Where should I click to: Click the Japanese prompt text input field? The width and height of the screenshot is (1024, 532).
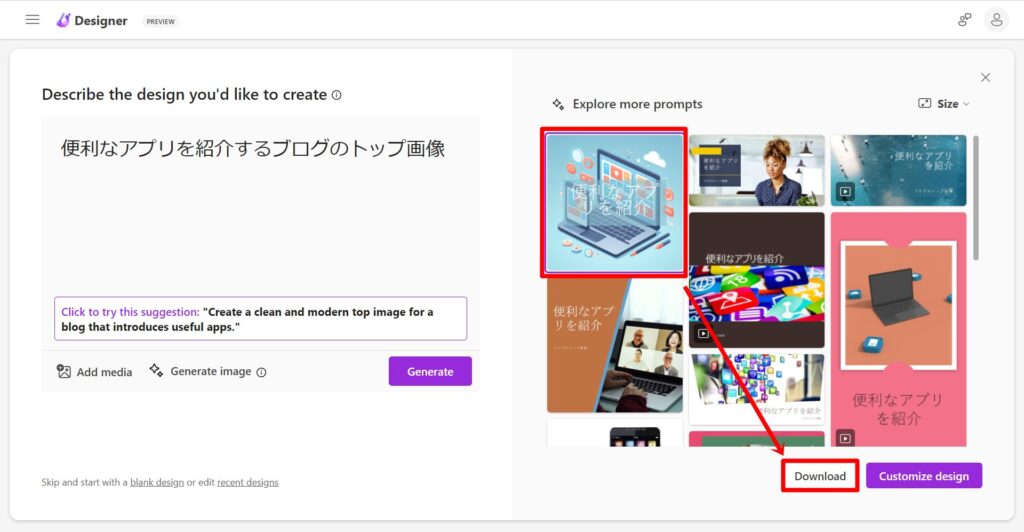coord(261,206)
